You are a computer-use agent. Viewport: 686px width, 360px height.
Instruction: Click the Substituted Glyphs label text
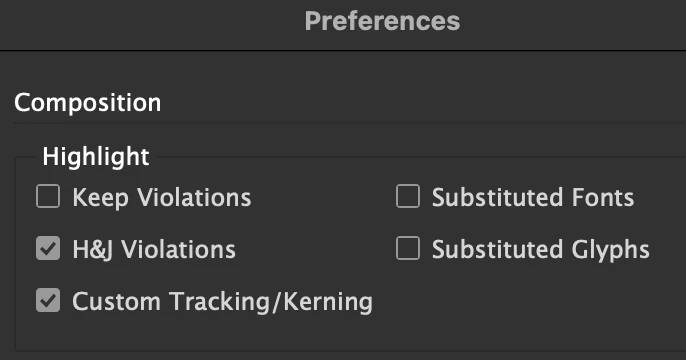[541, 250]
